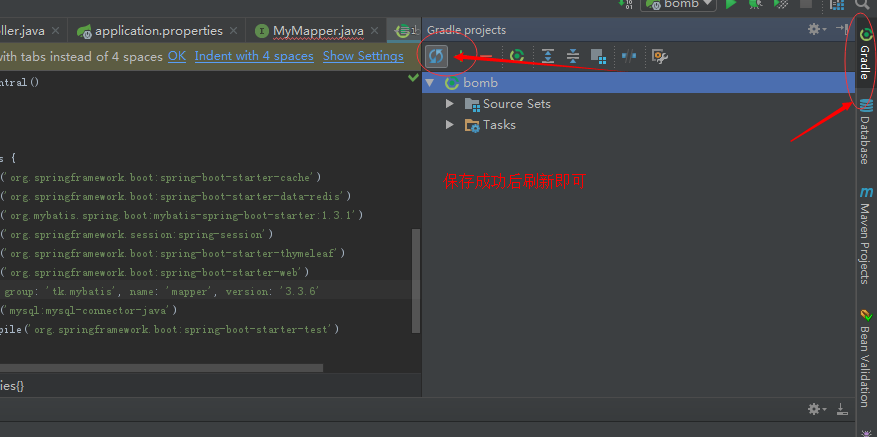Click the spring-boot-starter-cache dependency line

click(x=161, y=177)
